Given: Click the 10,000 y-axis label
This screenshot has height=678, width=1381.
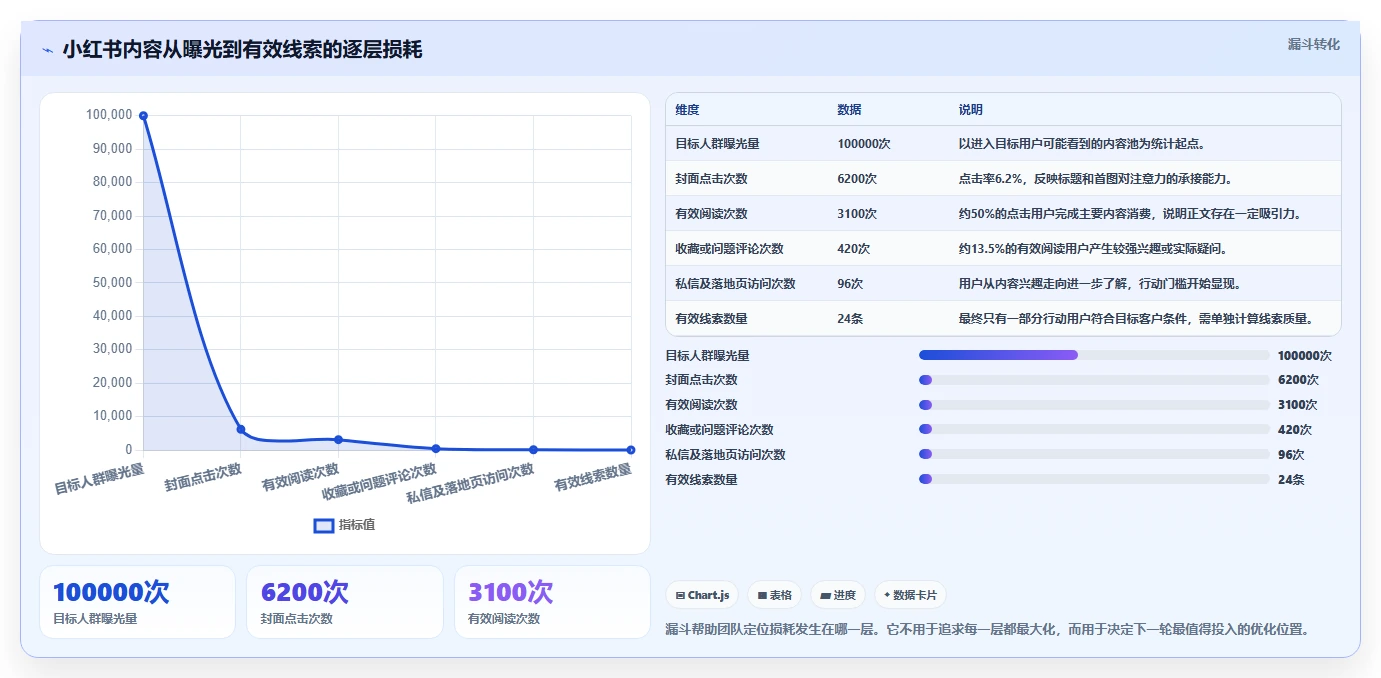Looking at the screenshot, I should [112, 416].
